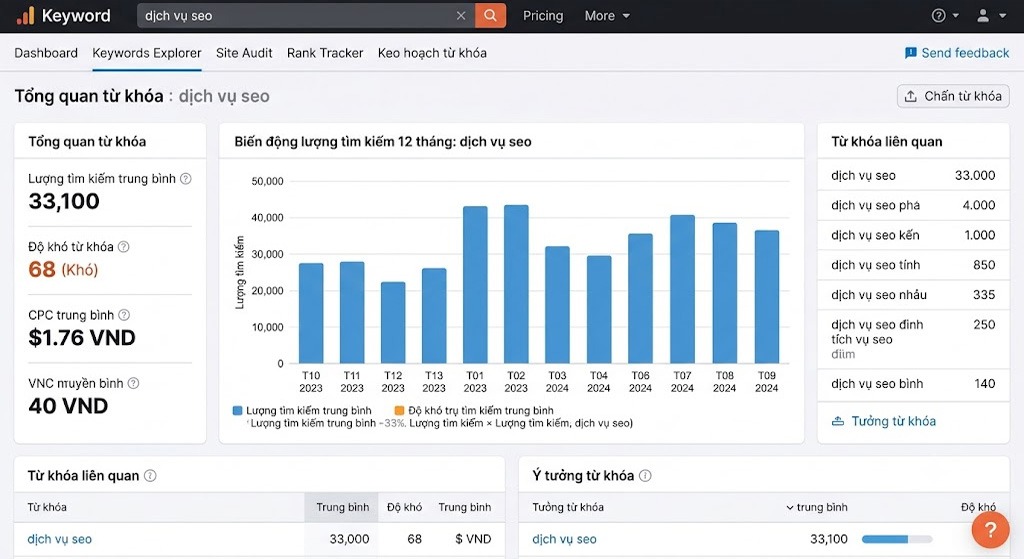Viewport: 1024px width, 559px height.
Task: Click the $1.76 VND CPC value
Action: [x=82, y=338]
